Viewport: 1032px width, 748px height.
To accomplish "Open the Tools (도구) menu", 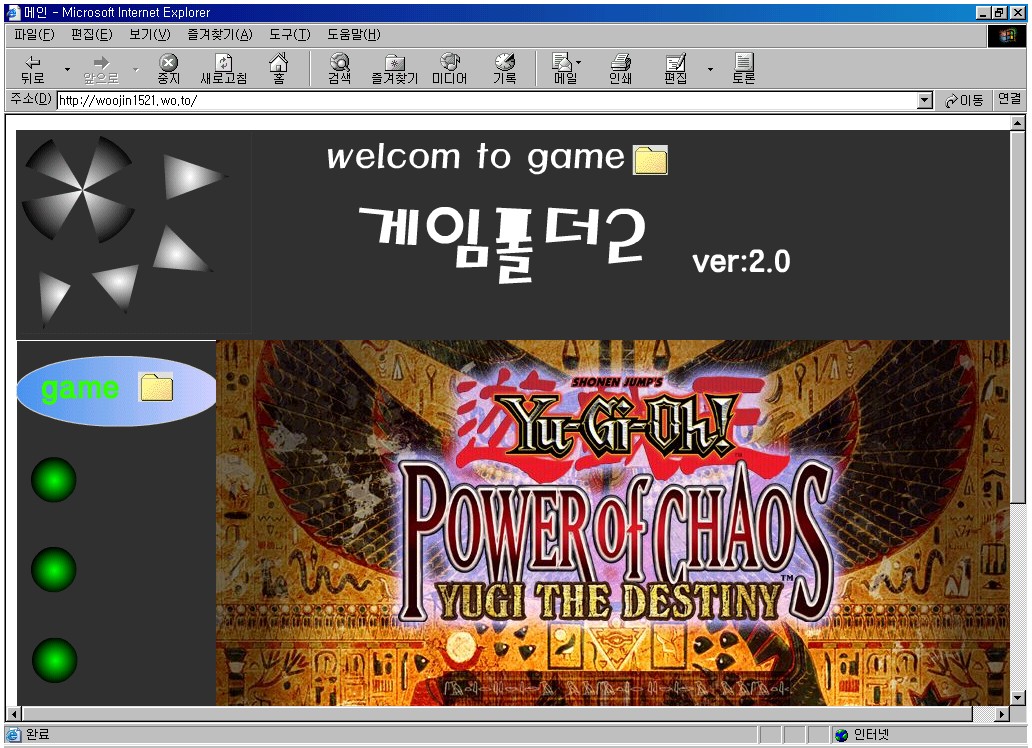I will pos(289,35).
